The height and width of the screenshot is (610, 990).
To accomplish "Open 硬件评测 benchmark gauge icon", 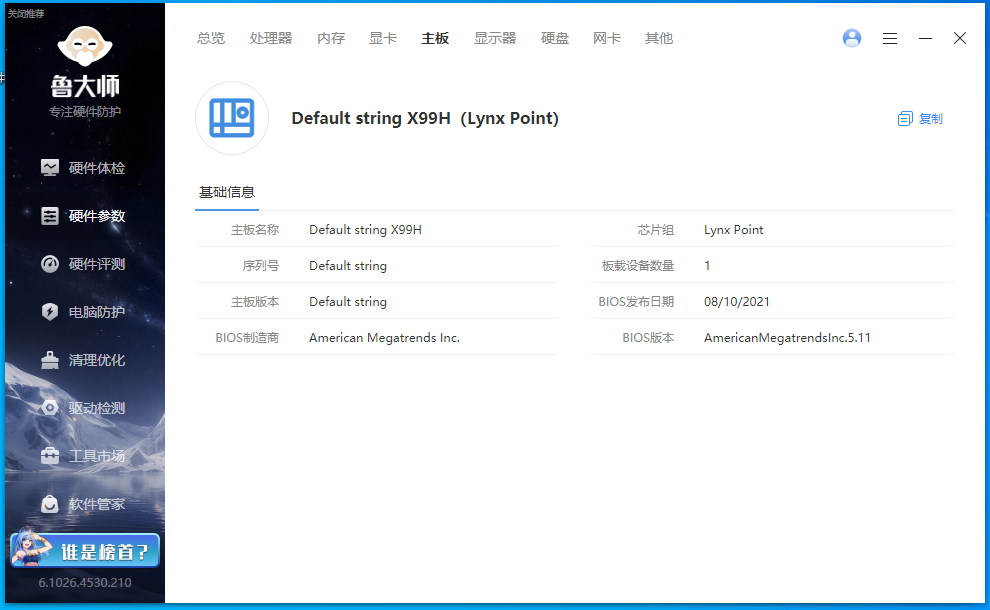I will [x=50, y=264].
